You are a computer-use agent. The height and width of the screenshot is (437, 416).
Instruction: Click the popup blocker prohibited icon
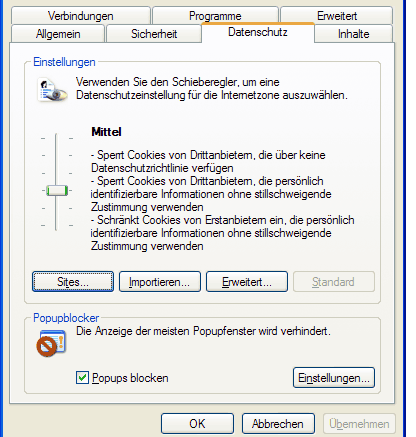tap(51, 343)
